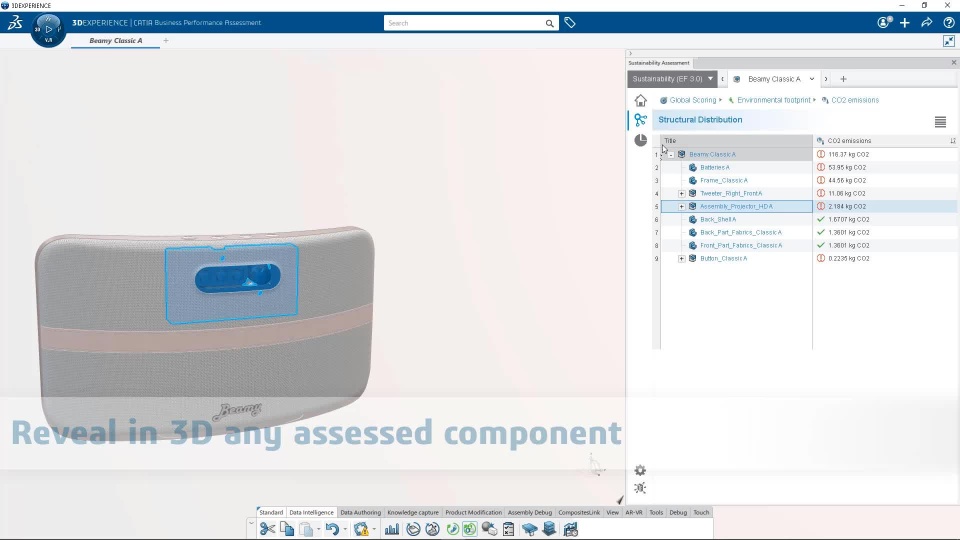Image resolution: width=960 pixels, height=540 pixels.
Task: Open the Share arrow in top bar
Action: 927,23
